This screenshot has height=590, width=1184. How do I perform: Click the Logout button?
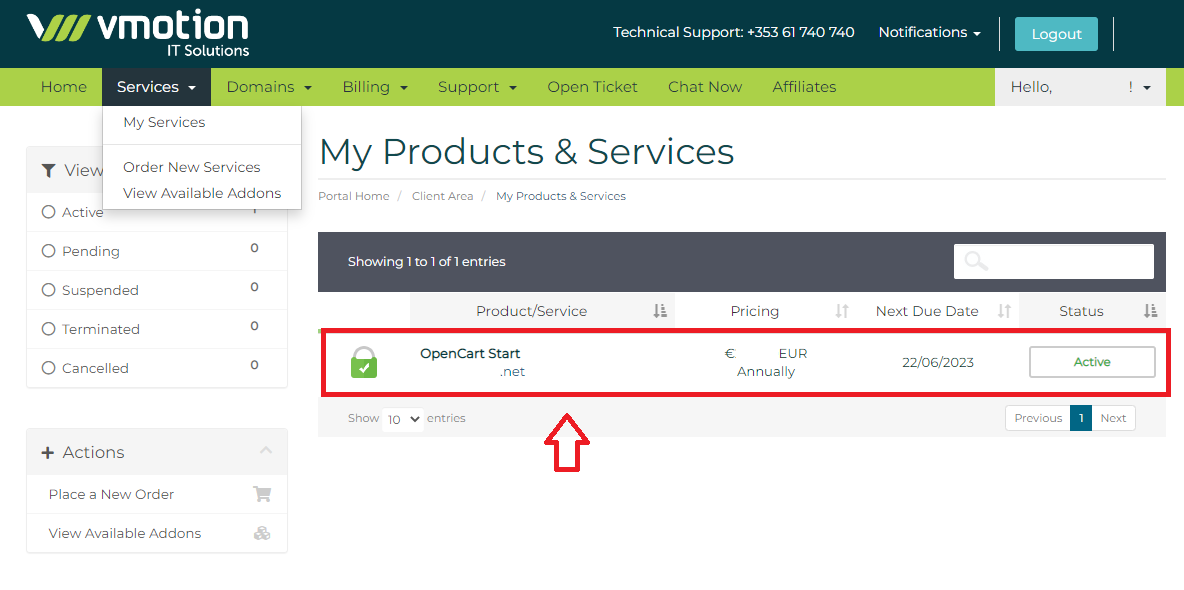[x=1056, y=34]
